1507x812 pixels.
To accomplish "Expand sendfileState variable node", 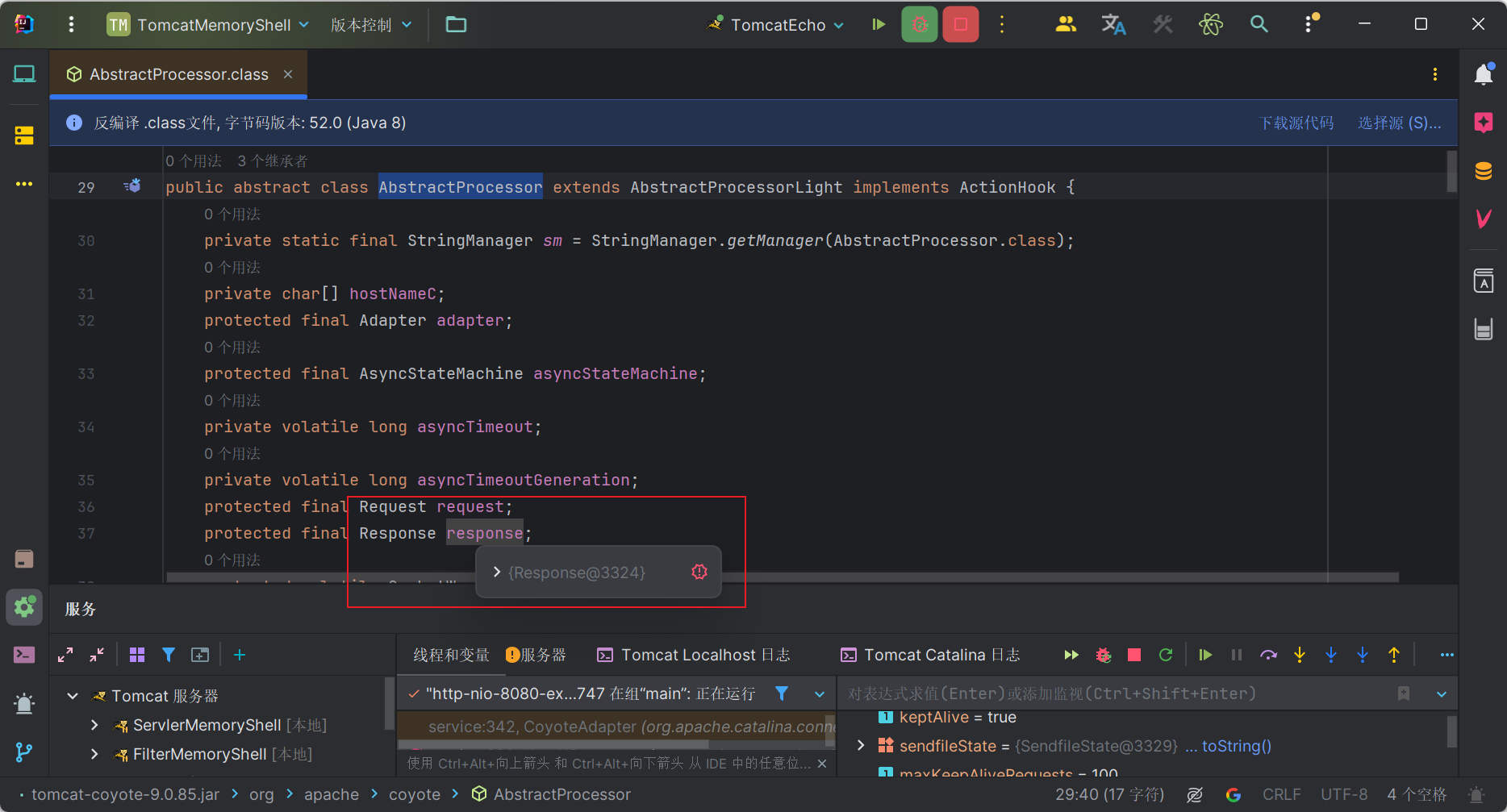I will click(861, 745).
